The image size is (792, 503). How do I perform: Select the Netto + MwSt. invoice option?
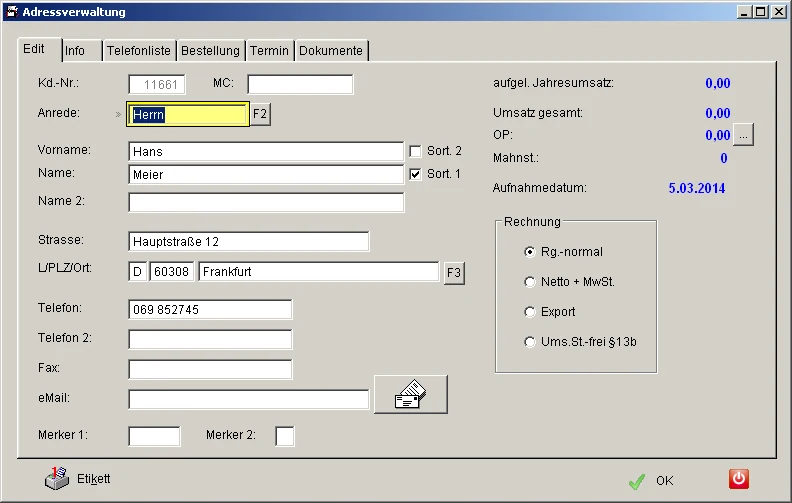(529, 282)
